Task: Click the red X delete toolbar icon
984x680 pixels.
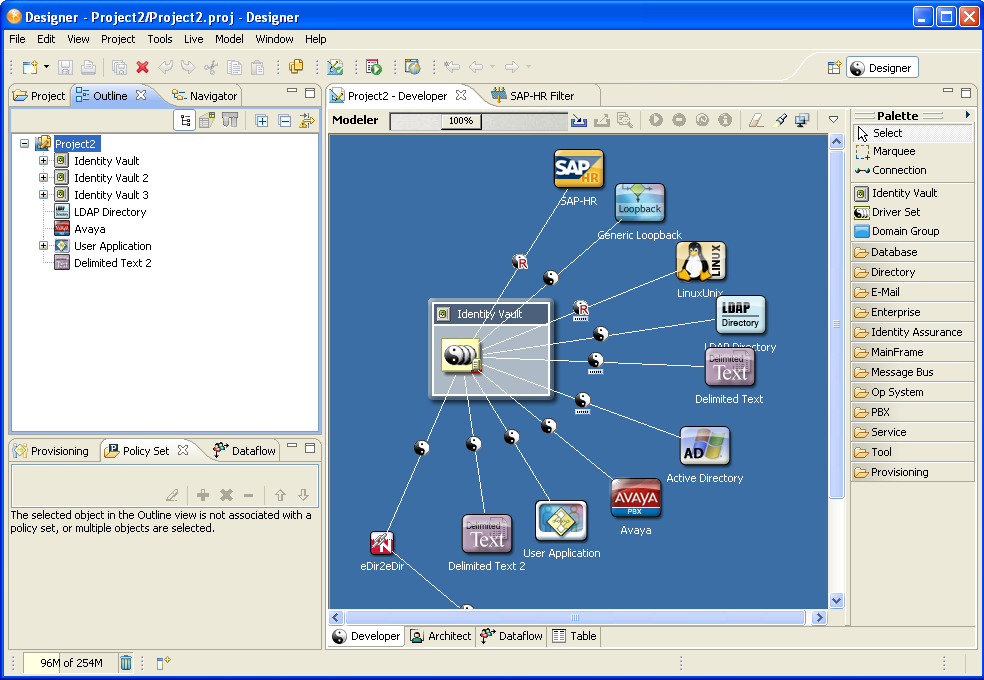Action: [x=142, y=67]
